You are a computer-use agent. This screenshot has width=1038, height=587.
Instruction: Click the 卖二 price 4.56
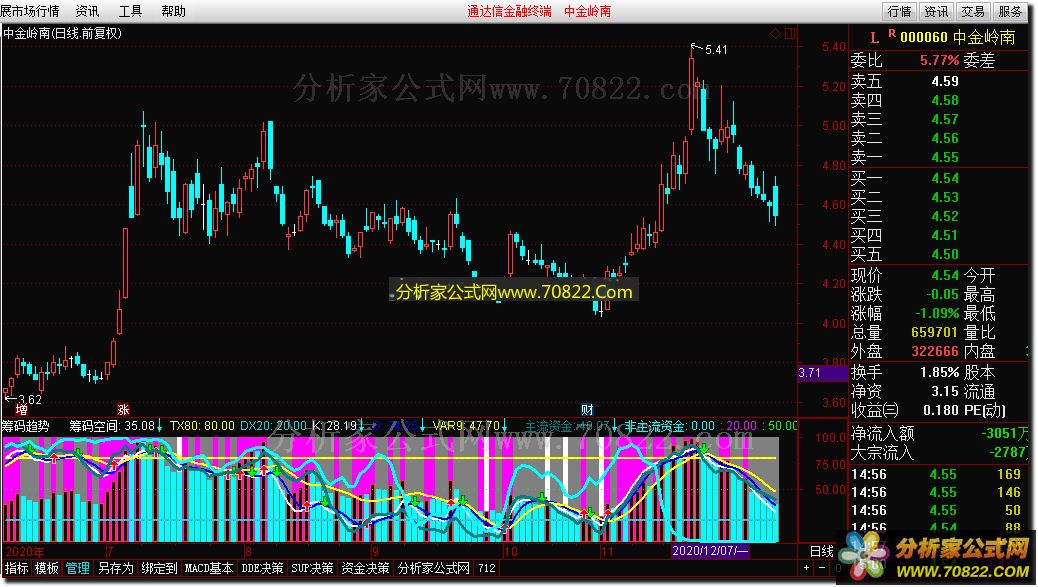click(x=945, y=138)
